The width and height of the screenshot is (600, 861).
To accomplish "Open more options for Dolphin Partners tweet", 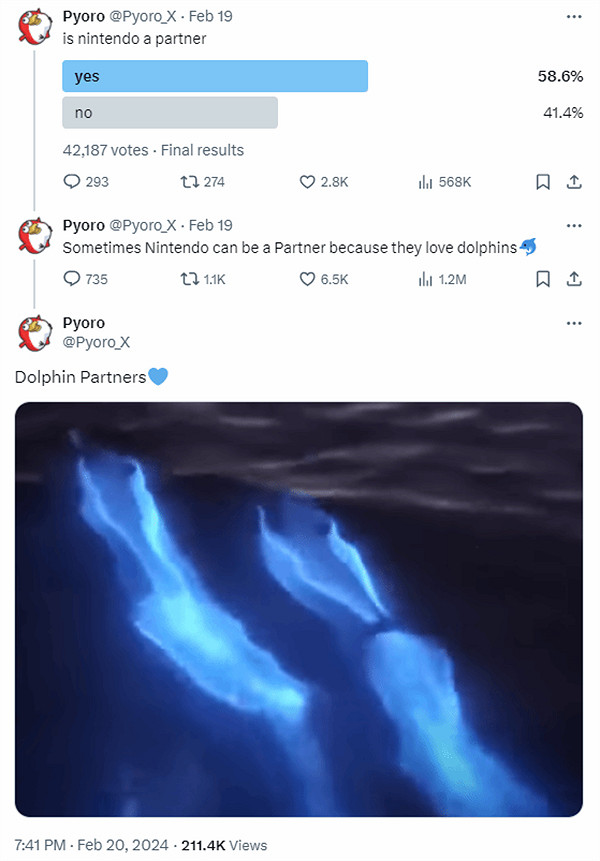I will 573,323.
